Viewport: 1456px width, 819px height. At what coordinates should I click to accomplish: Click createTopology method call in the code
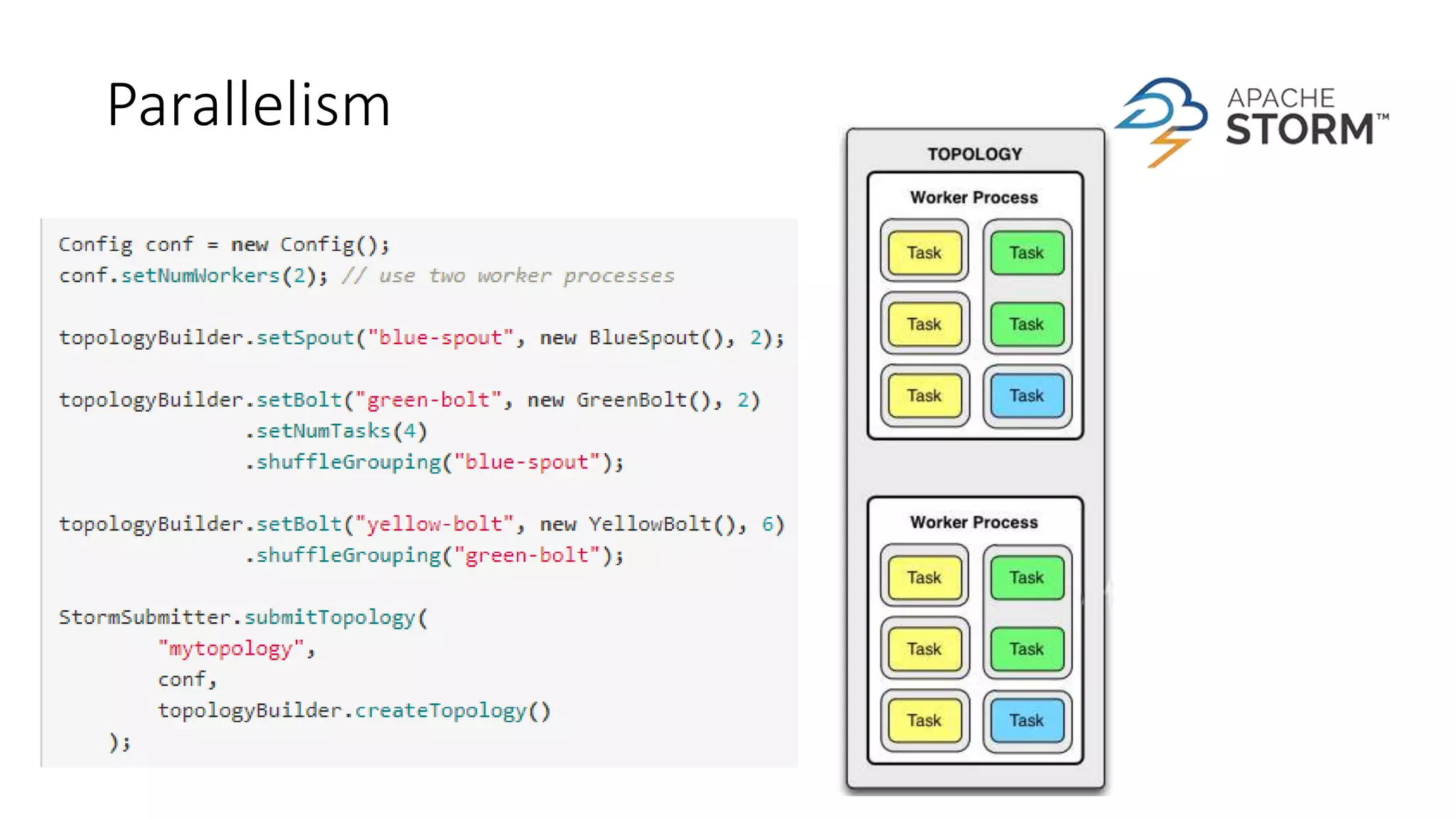point(440,711)
